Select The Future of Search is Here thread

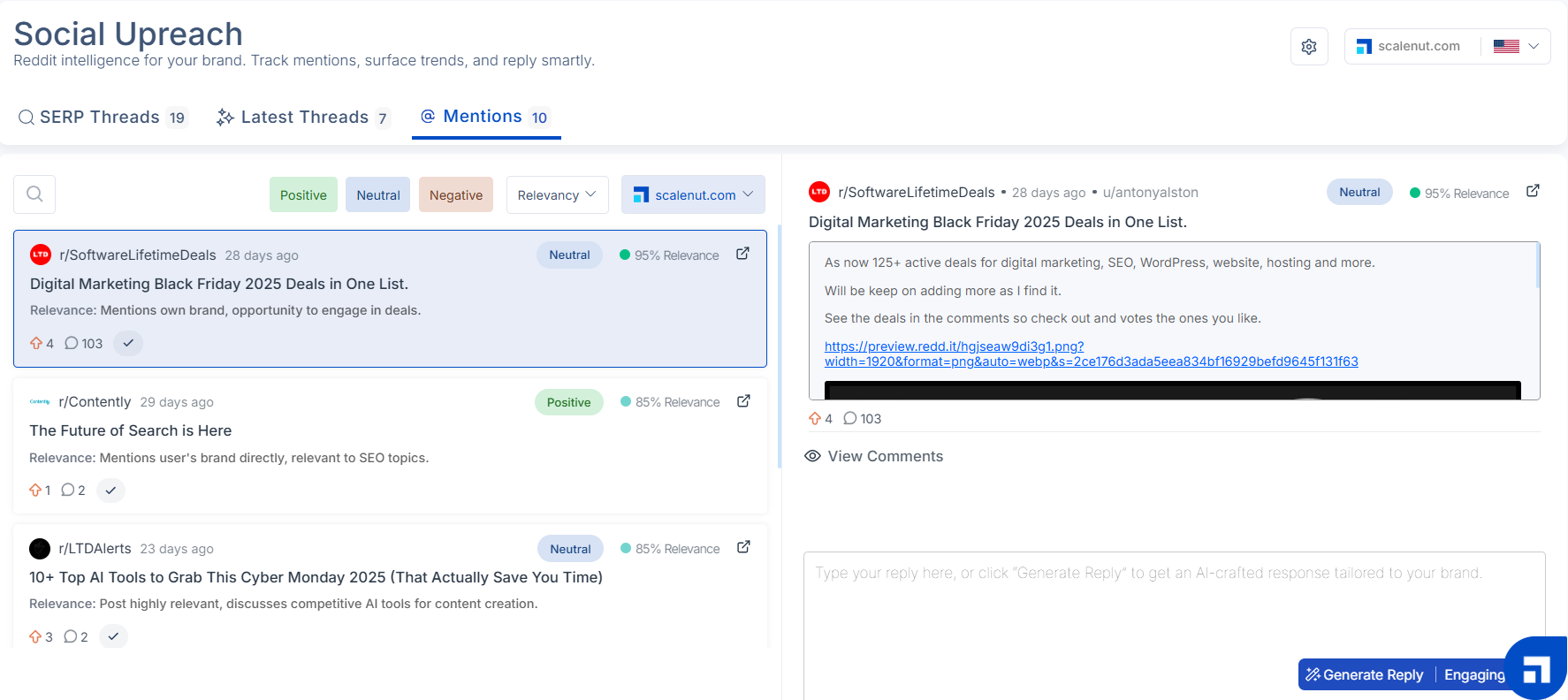click(131, 430)
